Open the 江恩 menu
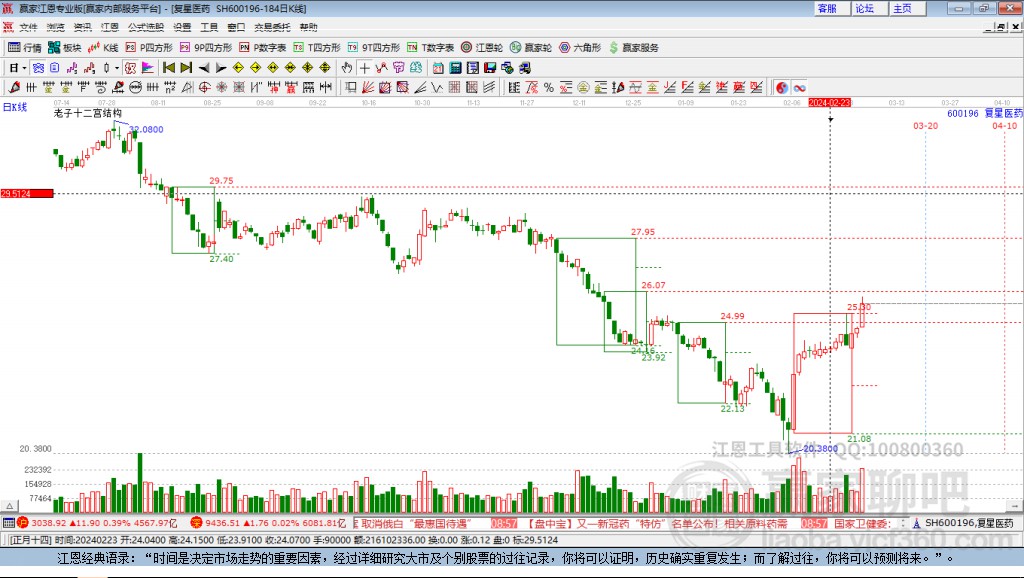The width and height of the screenshot is (1024, 578). pyautogui.click(x=110, y=27)
